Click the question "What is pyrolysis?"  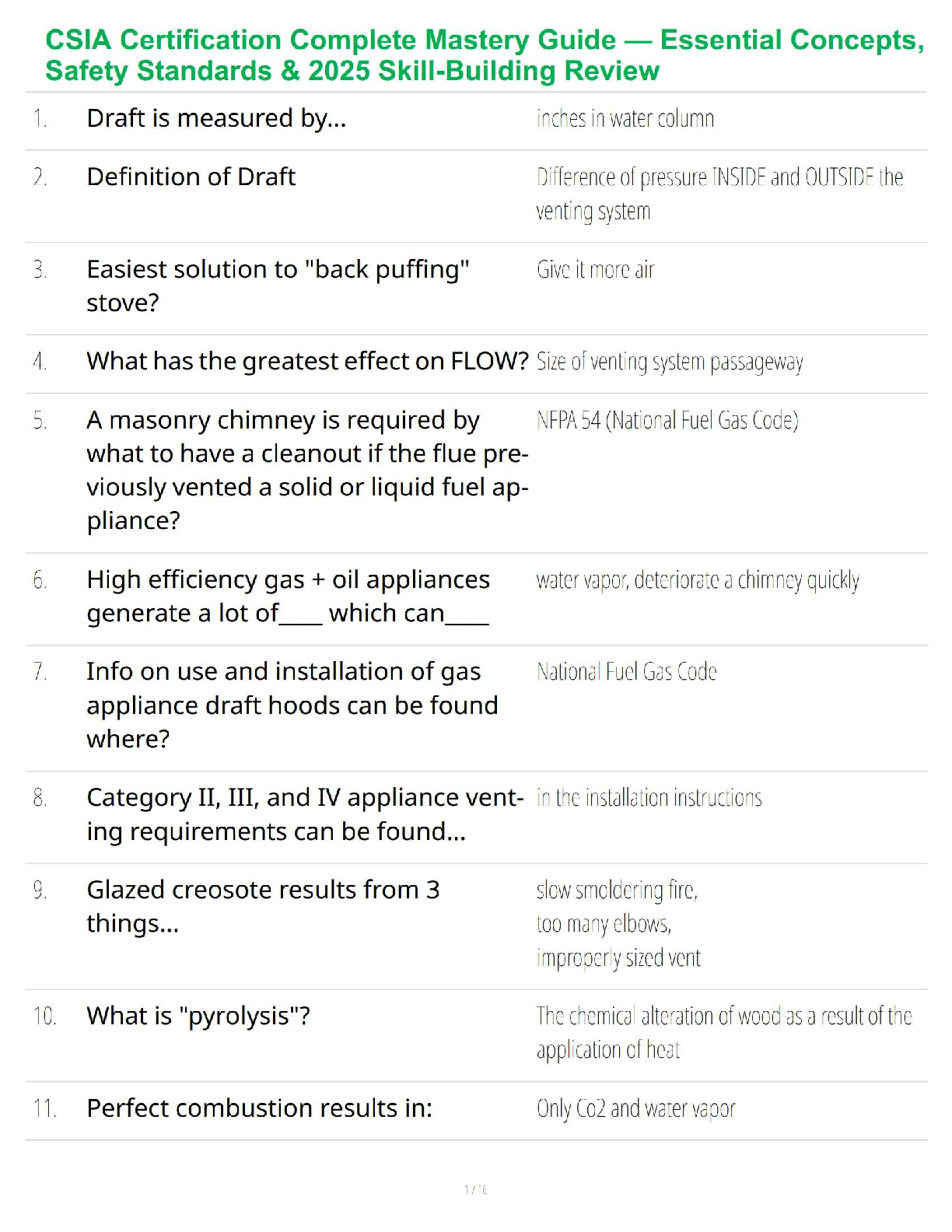point(198,1017)
